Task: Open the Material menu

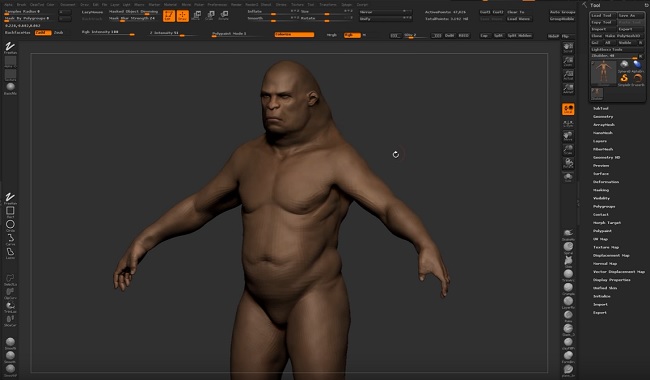Action: coord(170,5)
